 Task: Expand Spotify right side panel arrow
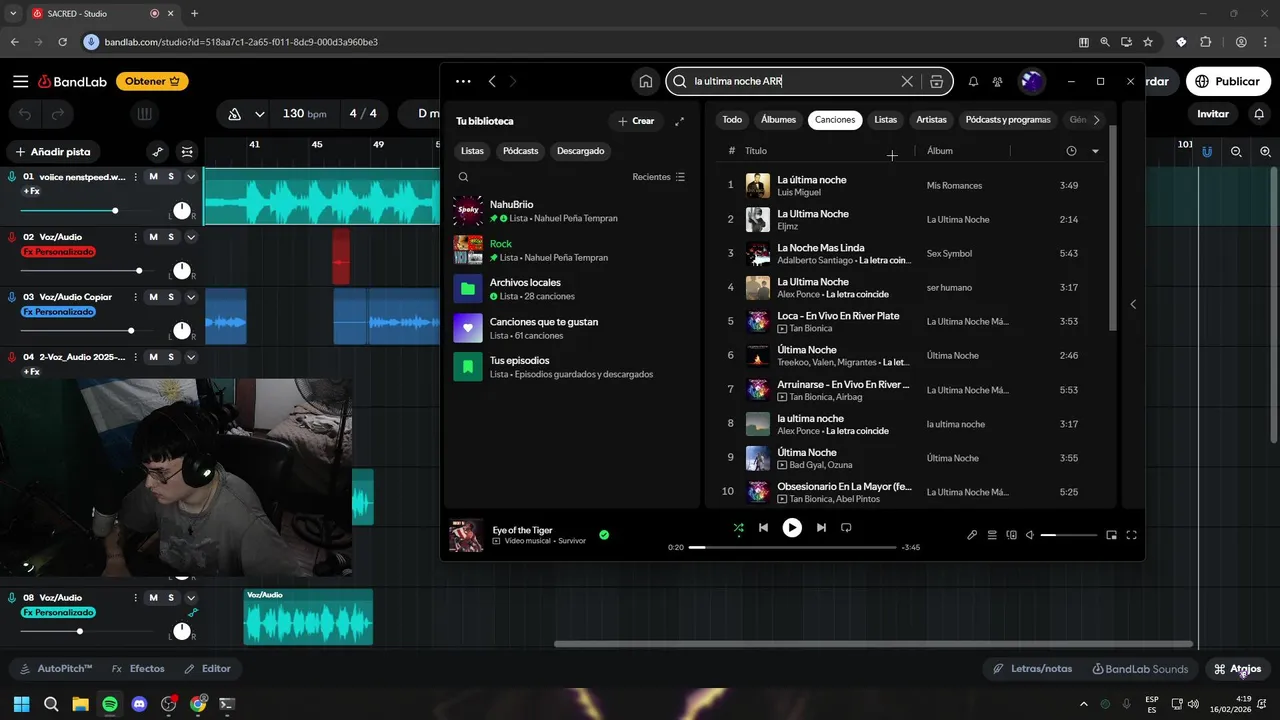[x=1133, y=304]
